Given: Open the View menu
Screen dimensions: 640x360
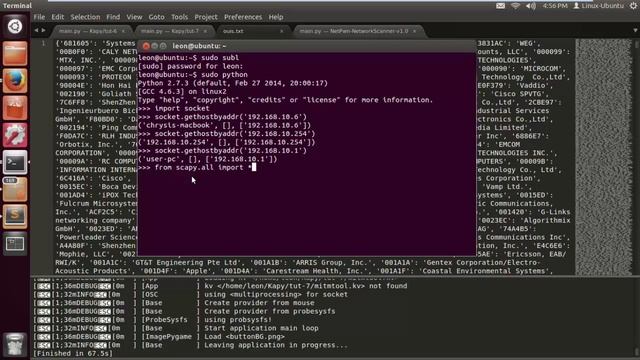Looking at the screenshot, I should coord(134,17).
